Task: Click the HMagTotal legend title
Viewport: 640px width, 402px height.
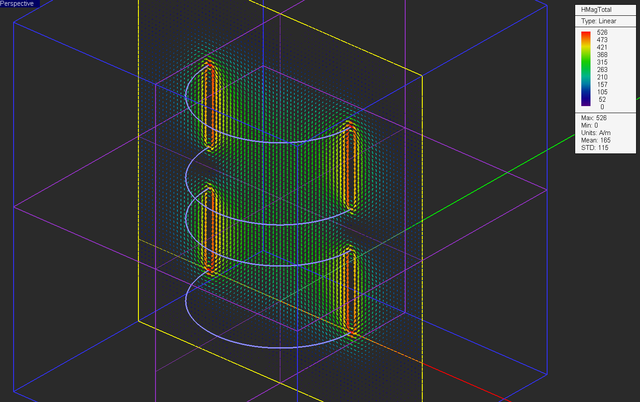Action: (x=596, y=10)
